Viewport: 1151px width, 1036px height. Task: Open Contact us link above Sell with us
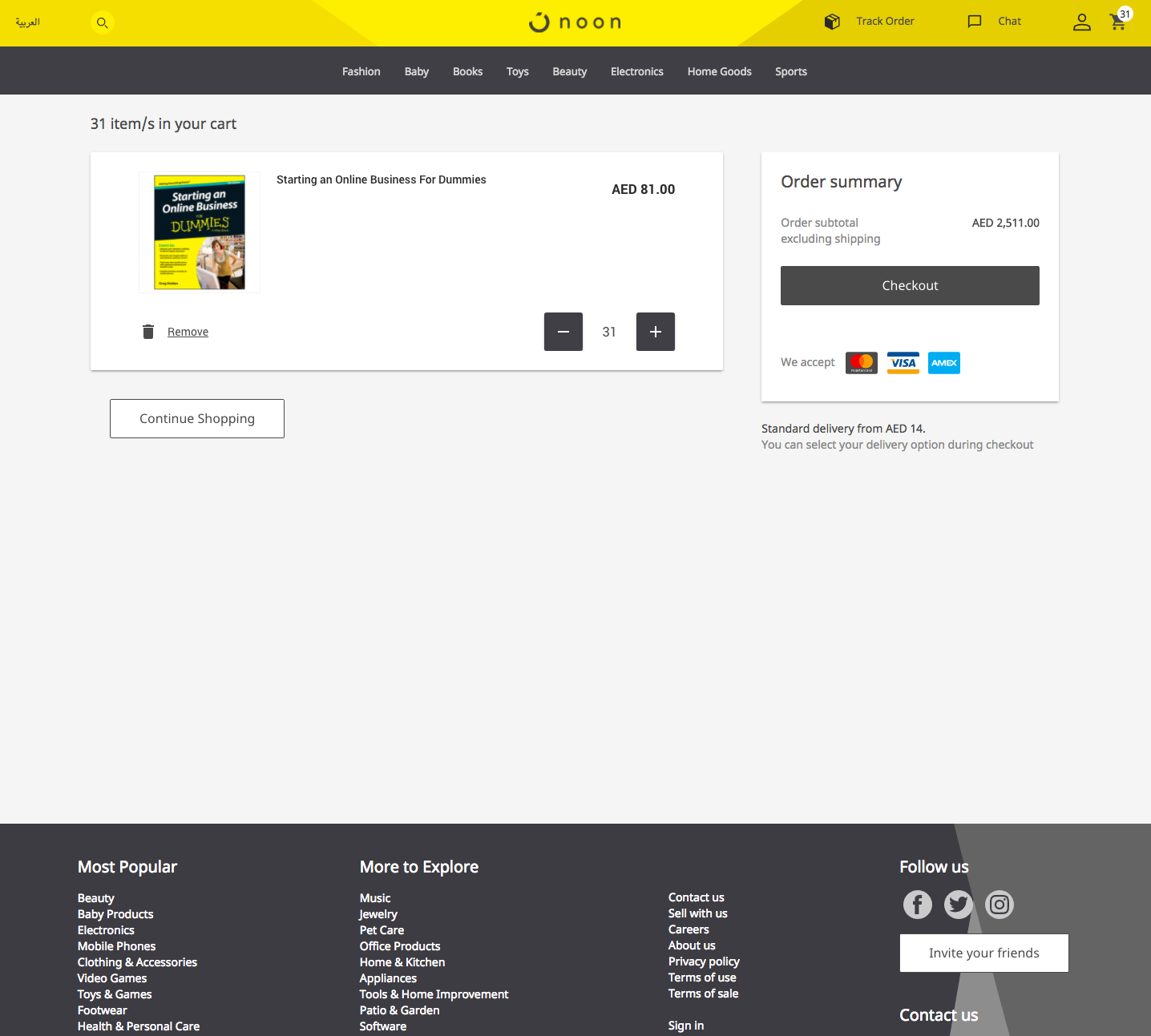[x=697, y=897]
